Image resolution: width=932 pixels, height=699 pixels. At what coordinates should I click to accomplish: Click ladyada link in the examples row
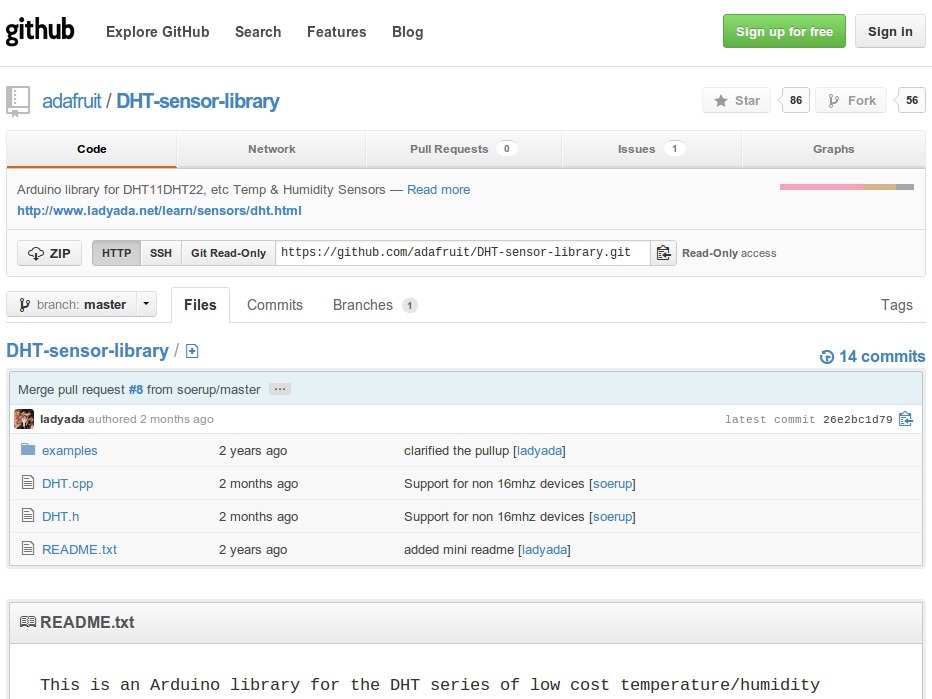[539, 451]
